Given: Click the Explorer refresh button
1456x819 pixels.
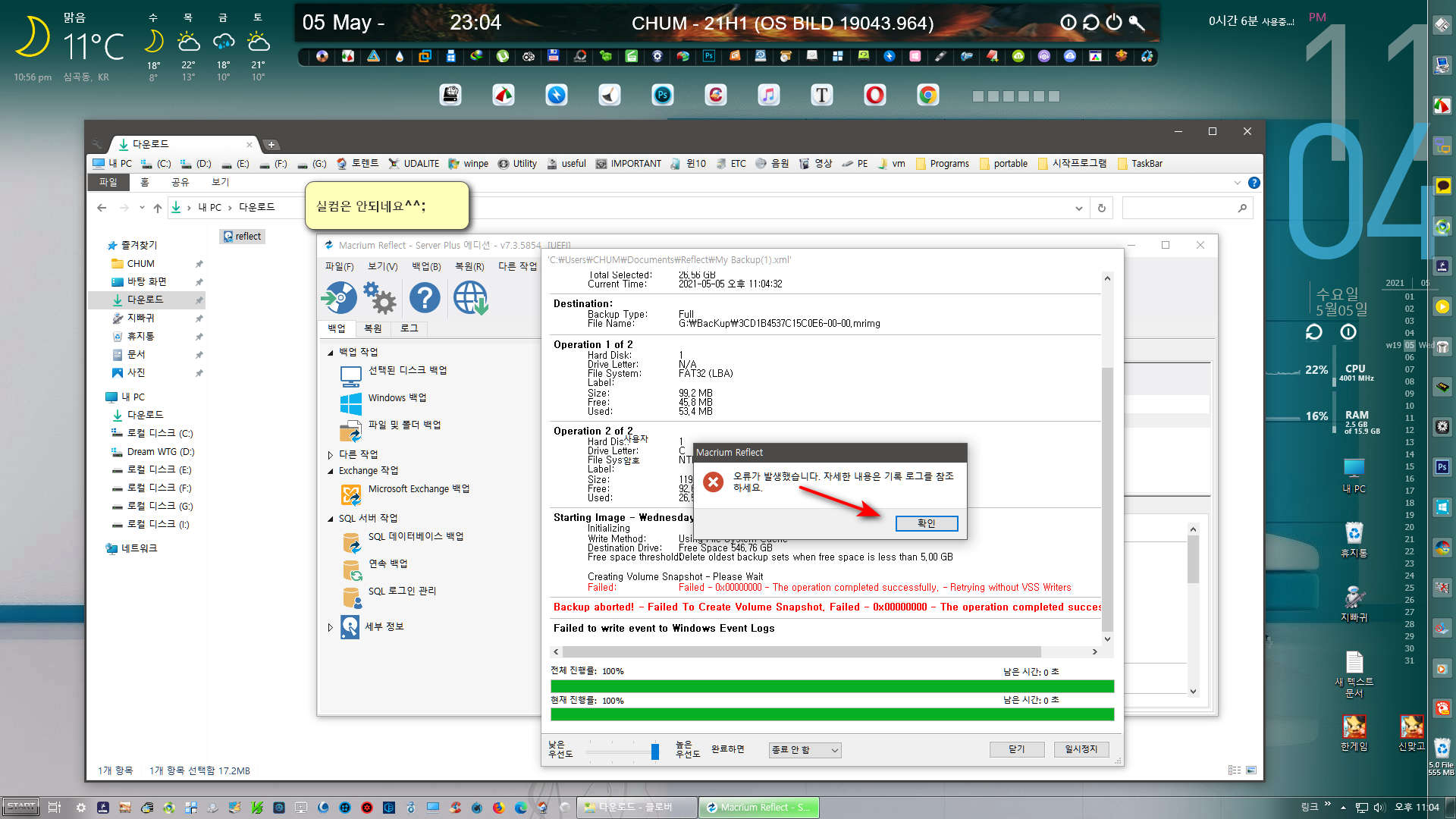Looking at the screenshot, I should [x=1101, y=208].
